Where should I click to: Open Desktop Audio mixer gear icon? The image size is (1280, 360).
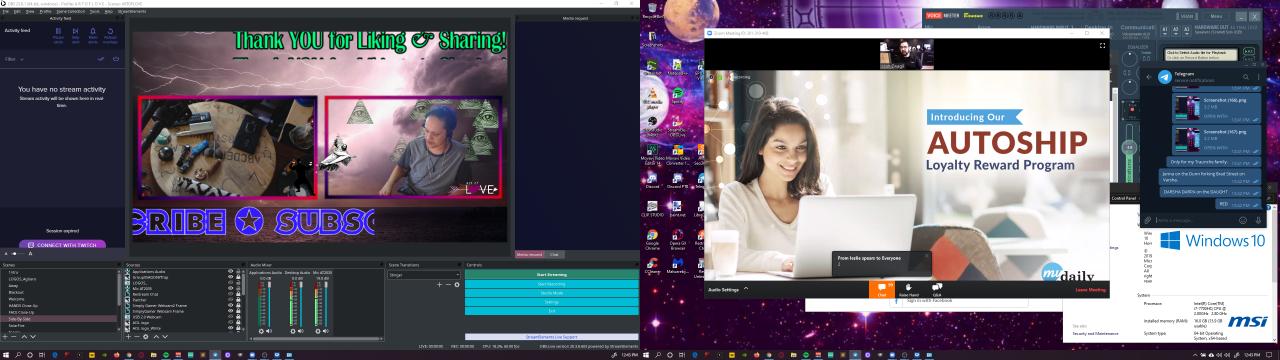pos(292,331)
